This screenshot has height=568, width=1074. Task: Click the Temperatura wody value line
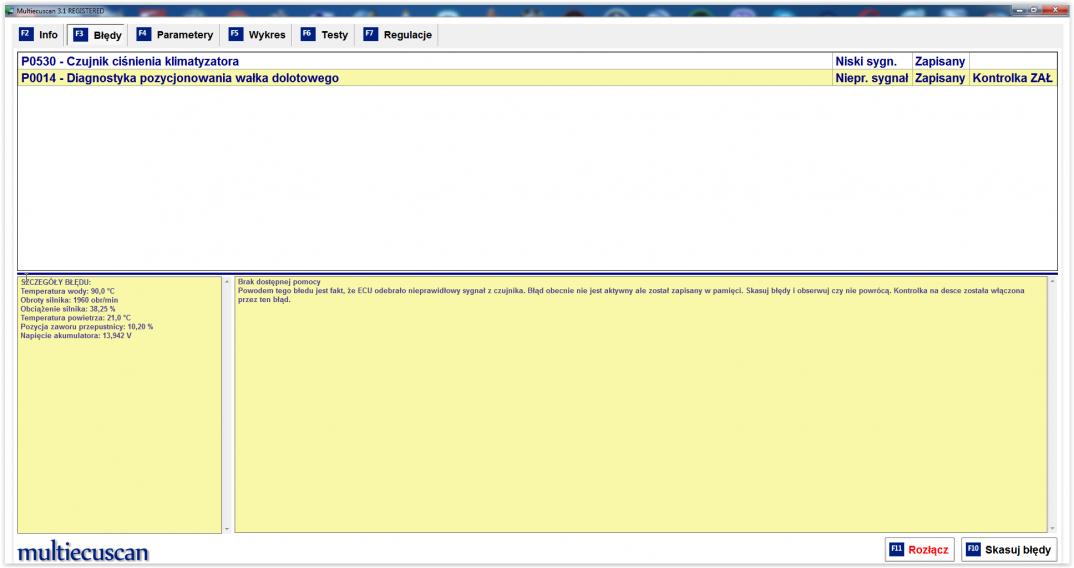tap(67, 291)
